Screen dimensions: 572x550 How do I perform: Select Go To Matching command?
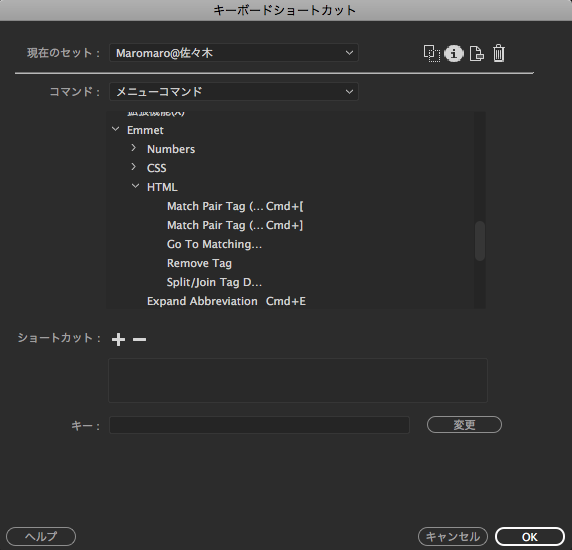(214, 244)
